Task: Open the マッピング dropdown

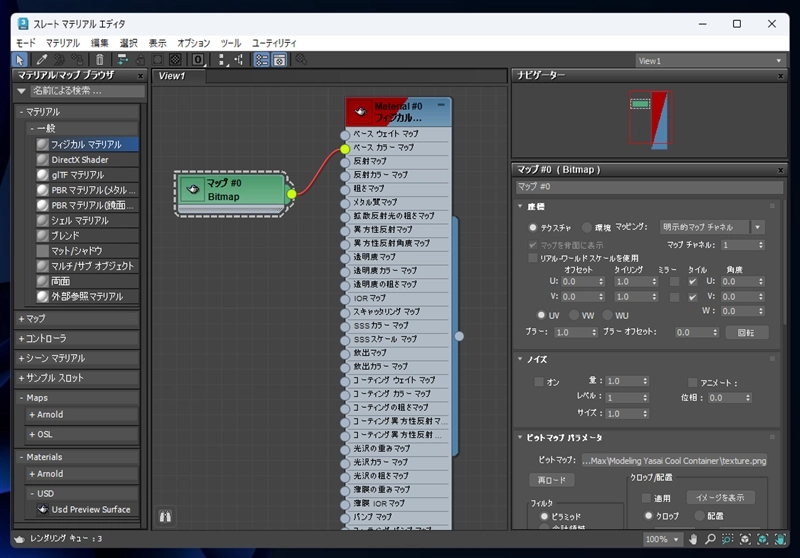Action: (x=712, y=227)
